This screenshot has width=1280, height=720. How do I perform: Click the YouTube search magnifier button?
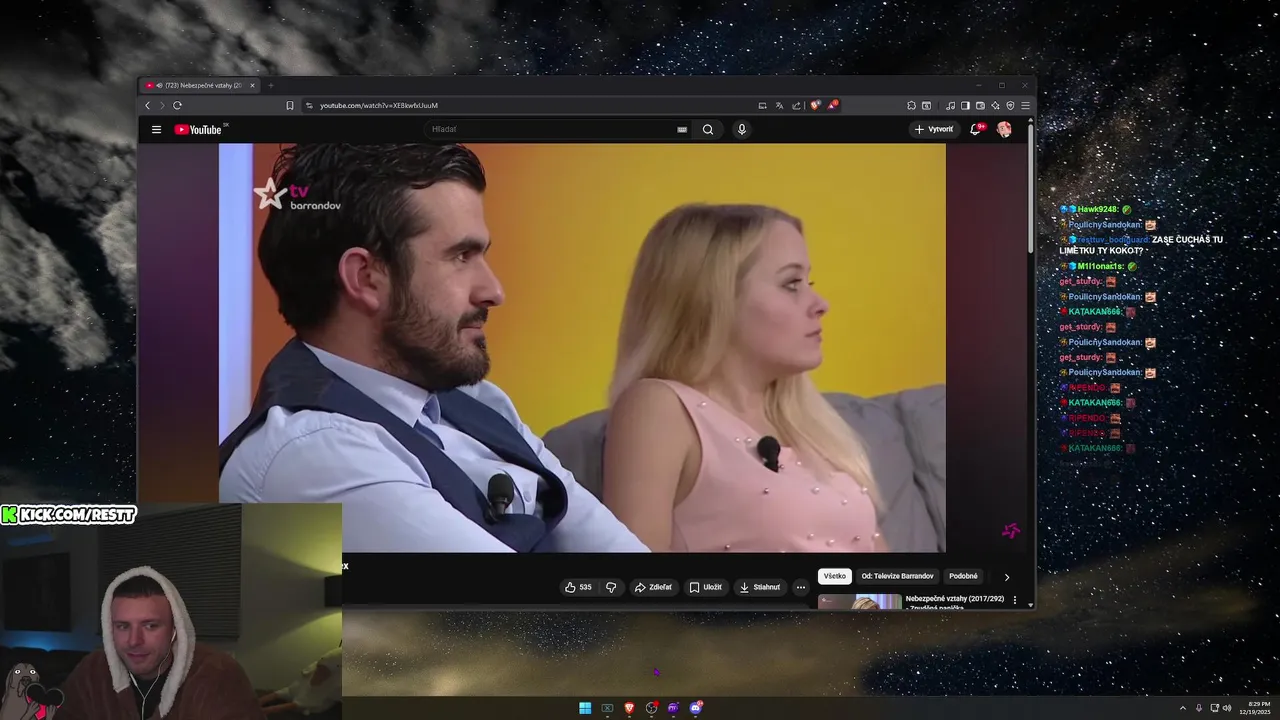click(x=708, y=129)
